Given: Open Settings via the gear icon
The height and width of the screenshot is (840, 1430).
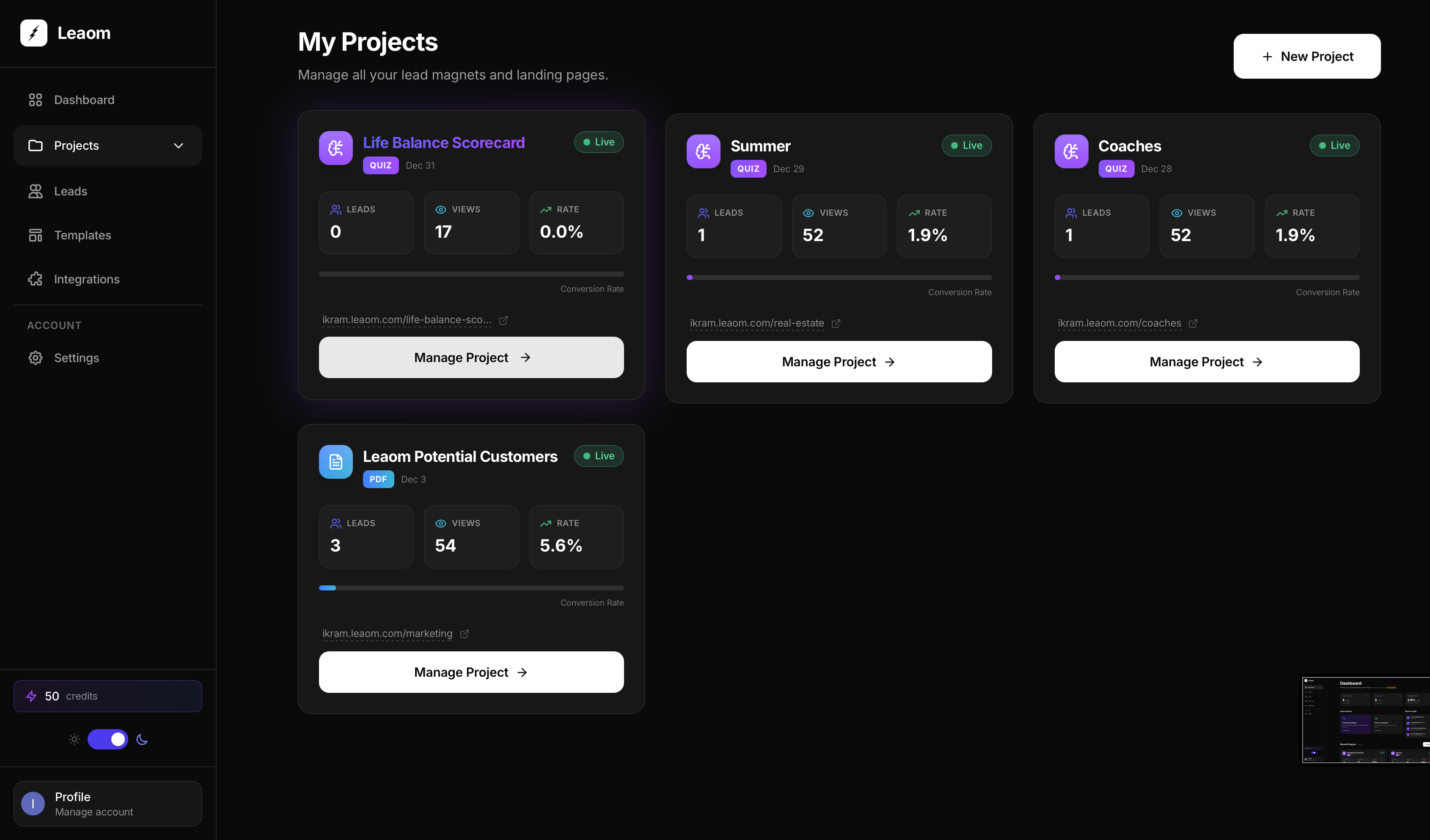Looking at the screenshot, I should point(35,358).
